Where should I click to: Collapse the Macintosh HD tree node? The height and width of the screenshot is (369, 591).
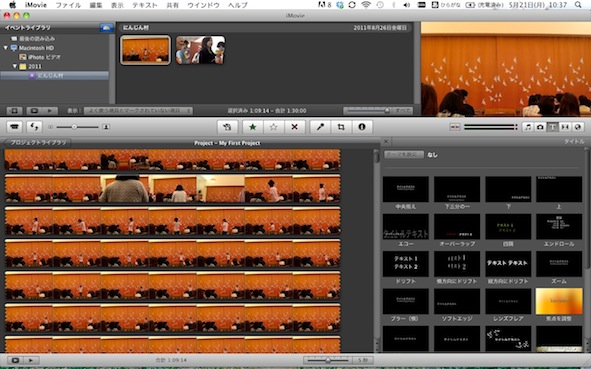(6, 48)
